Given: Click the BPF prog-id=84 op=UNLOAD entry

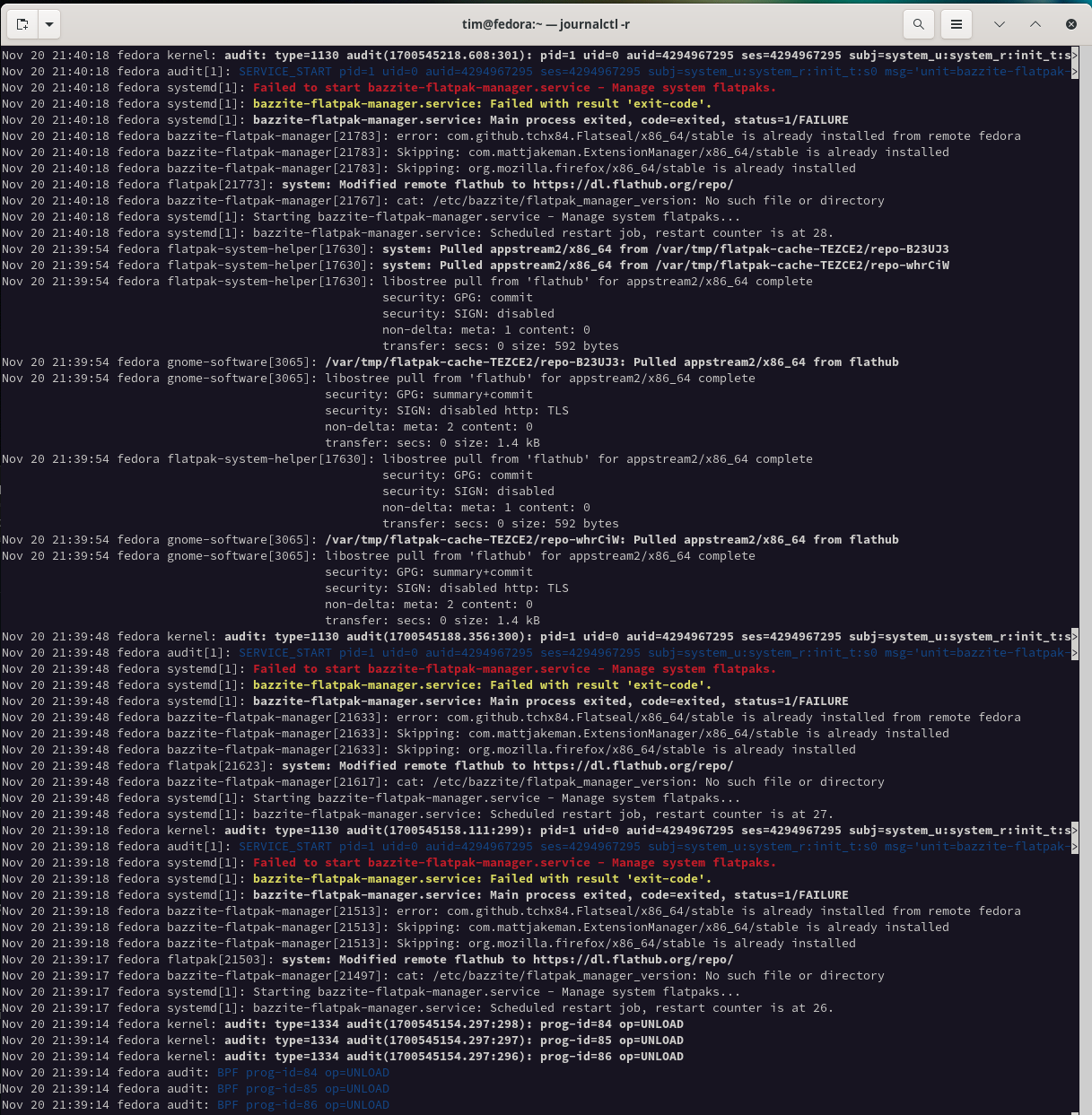Looking at the screenshot, I should point(301,1072).
